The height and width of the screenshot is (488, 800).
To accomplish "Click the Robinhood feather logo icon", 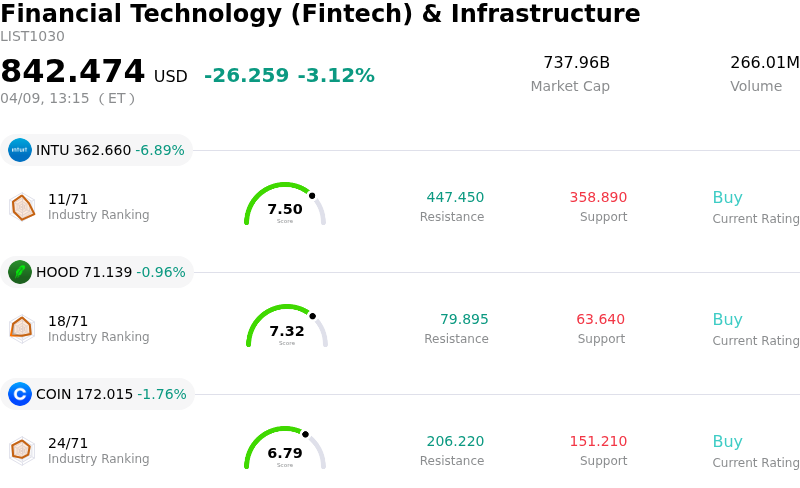I will (x=20, y=272).
